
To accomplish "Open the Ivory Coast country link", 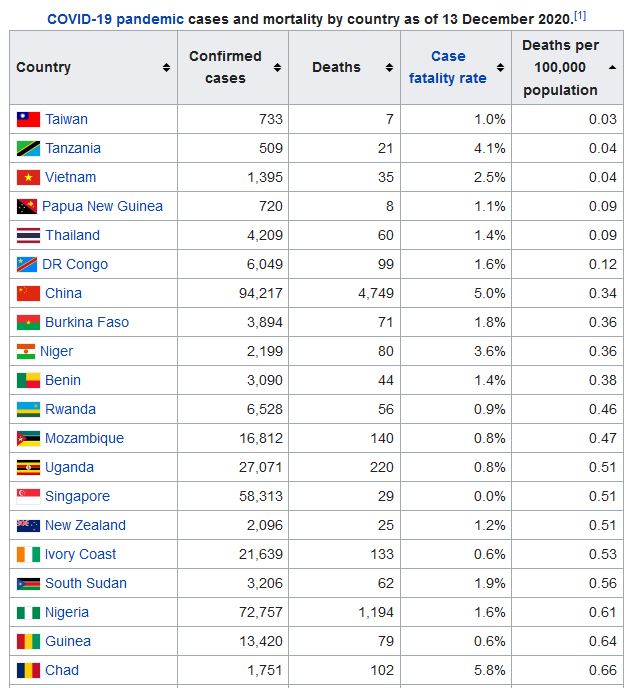I will [x=80, y=554].
